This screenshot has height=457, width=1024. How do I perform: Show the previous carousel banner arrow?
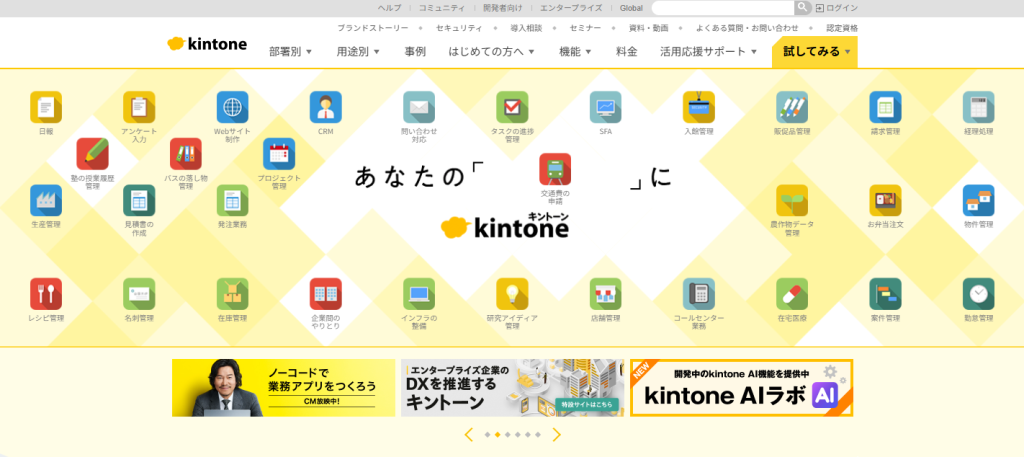[468, 435]
